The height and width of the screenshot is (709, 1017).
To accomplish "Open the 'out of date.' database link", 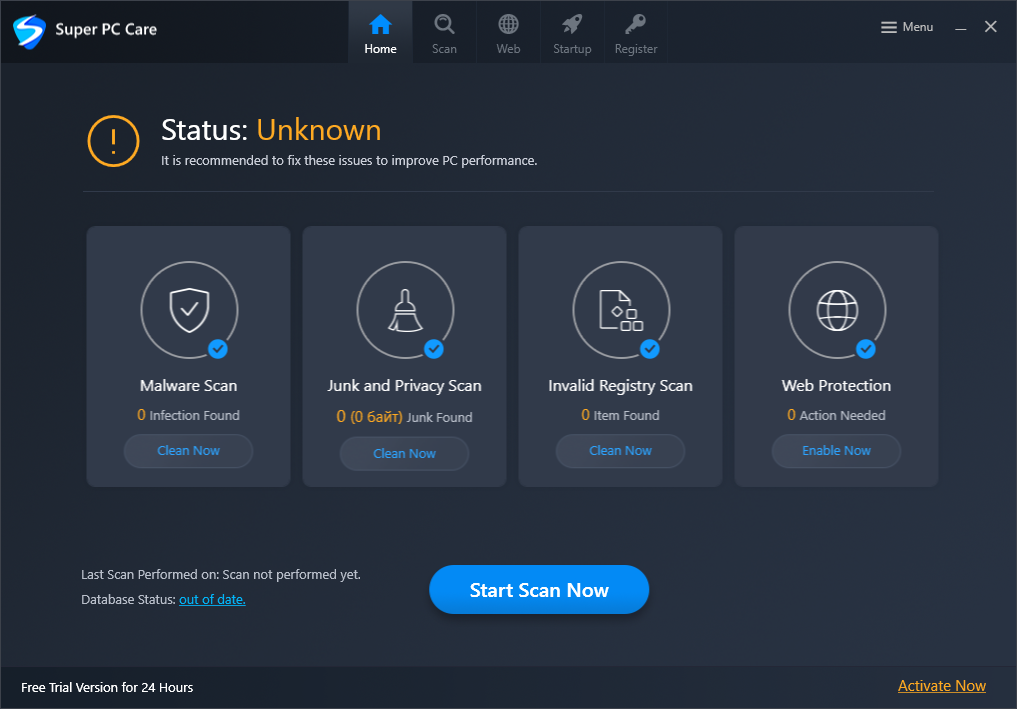I will point(212,599).
